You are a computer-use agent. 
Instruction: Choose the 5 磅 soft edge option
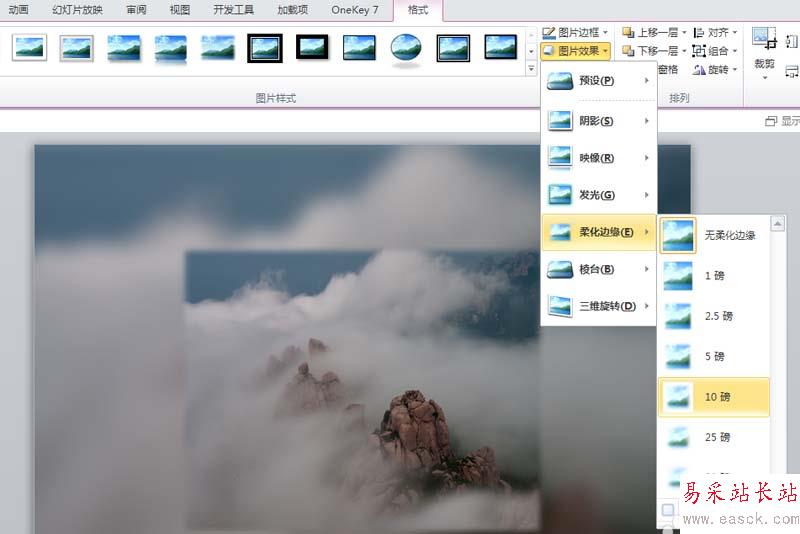pos(714,356)
